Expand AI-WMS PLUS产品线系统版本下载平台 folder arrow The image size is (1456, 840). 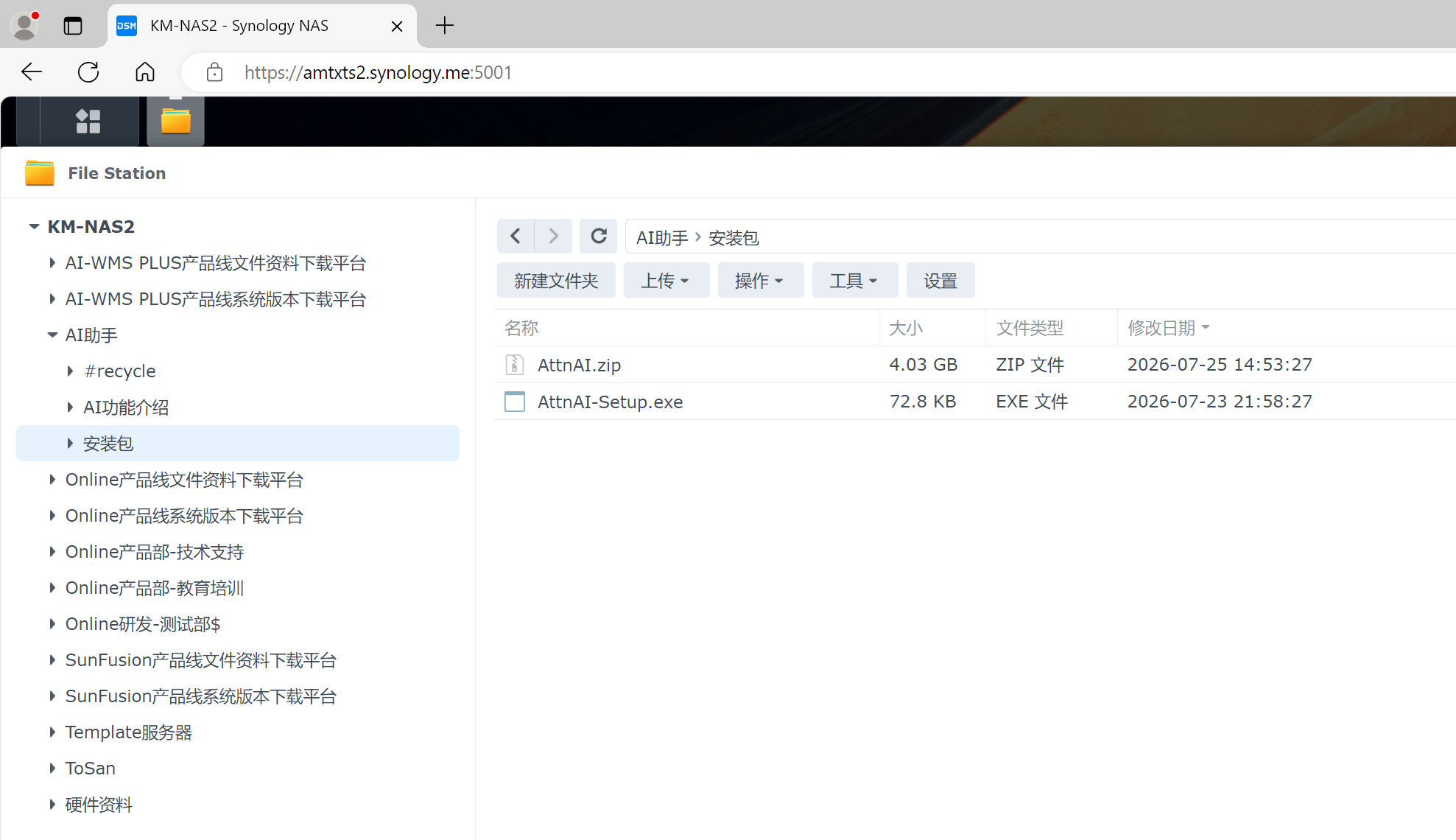point(52,298)
